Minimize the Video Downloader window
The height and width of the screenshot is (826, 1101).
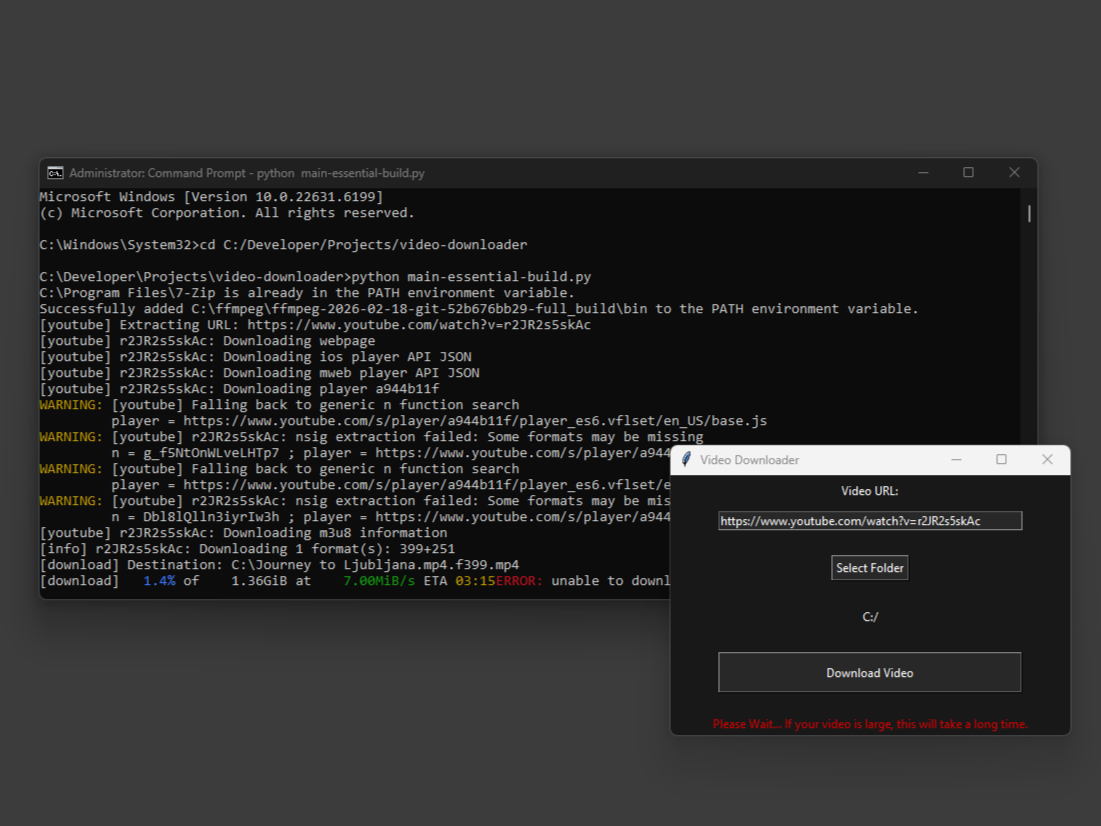pyautogui.click(x=956, y=459)
